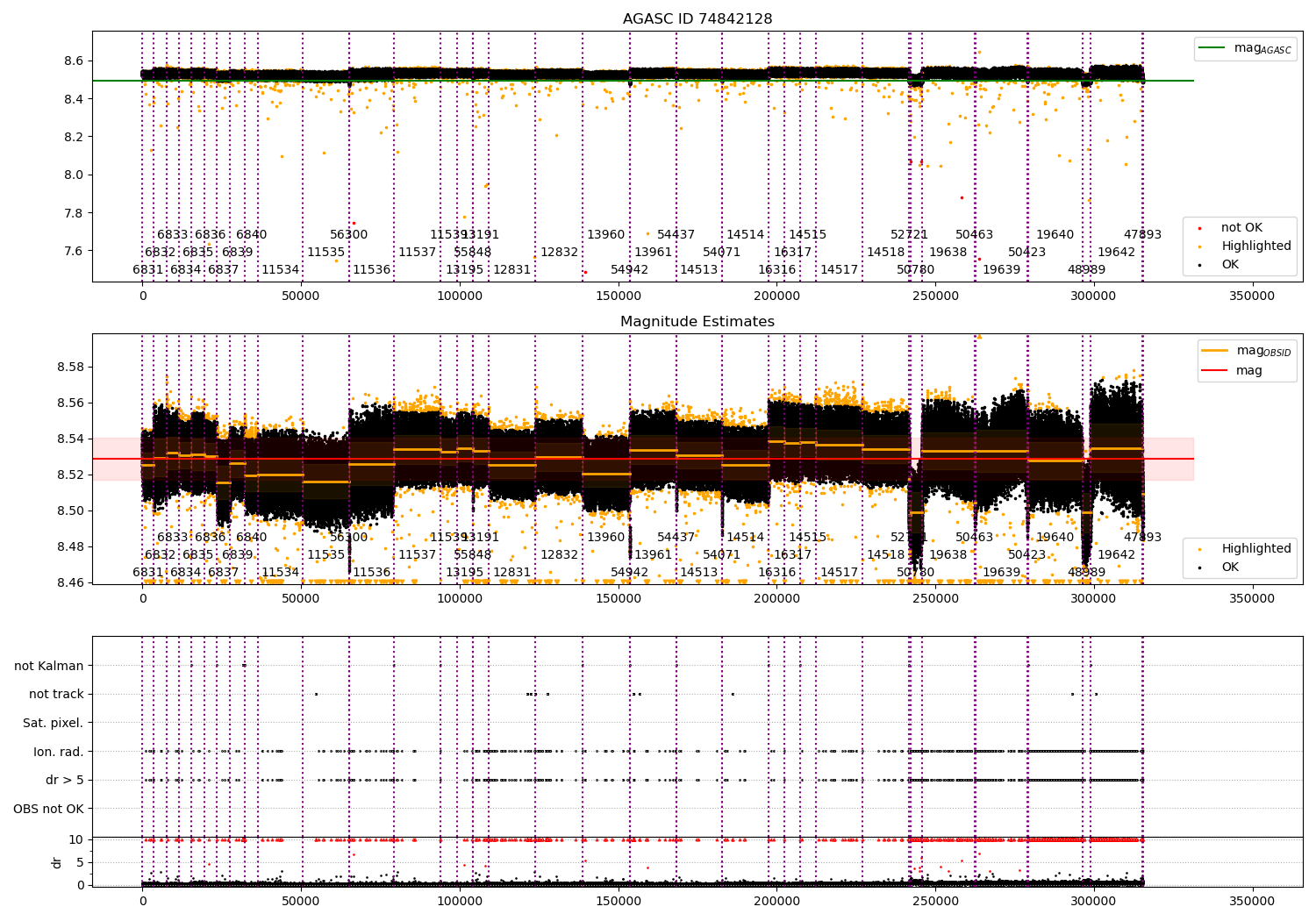Click OBSID label '16316' in the top plot

[777, 270]
